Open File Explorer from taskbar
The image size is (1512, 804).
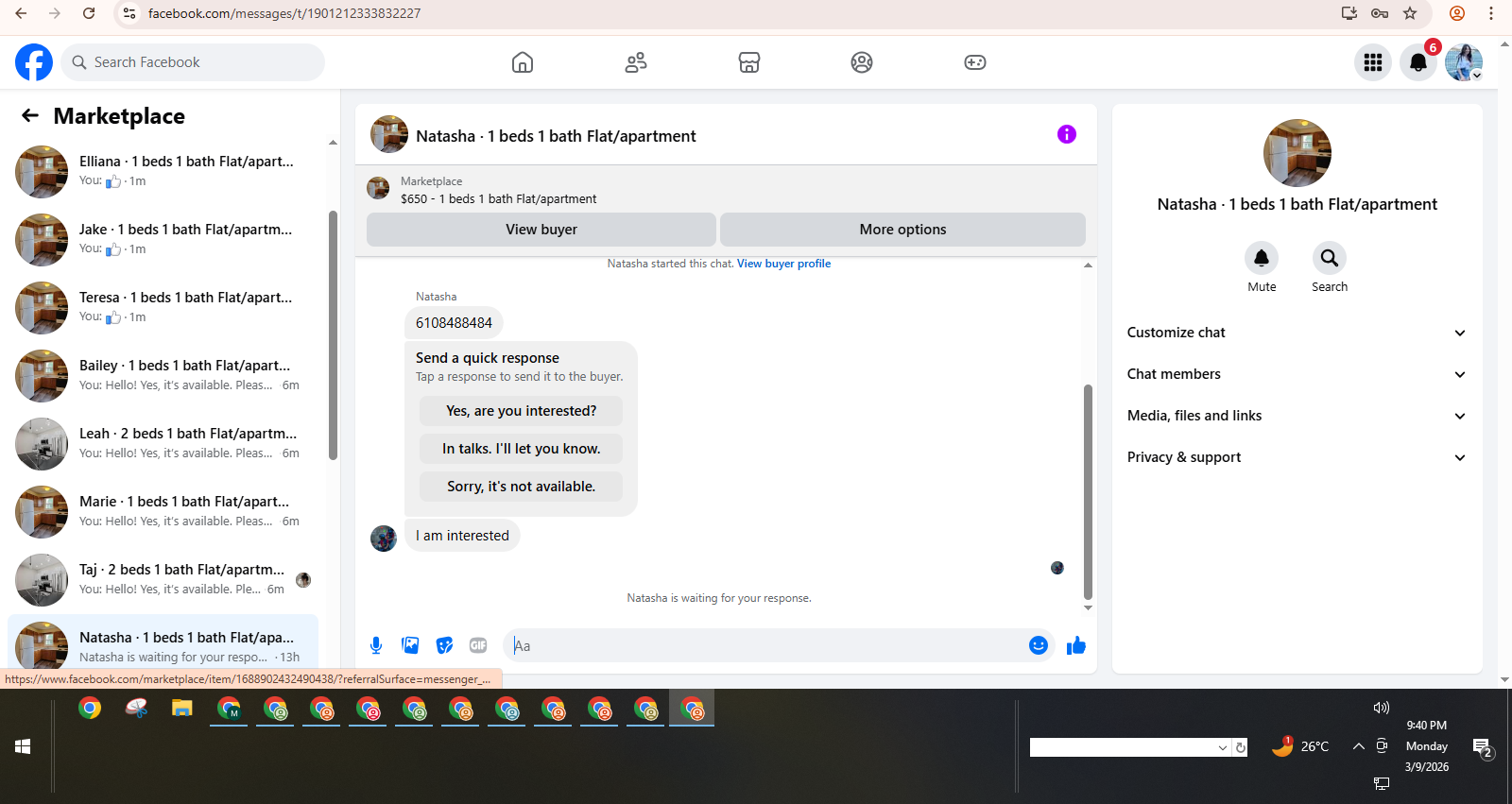(x=181, y=708)
